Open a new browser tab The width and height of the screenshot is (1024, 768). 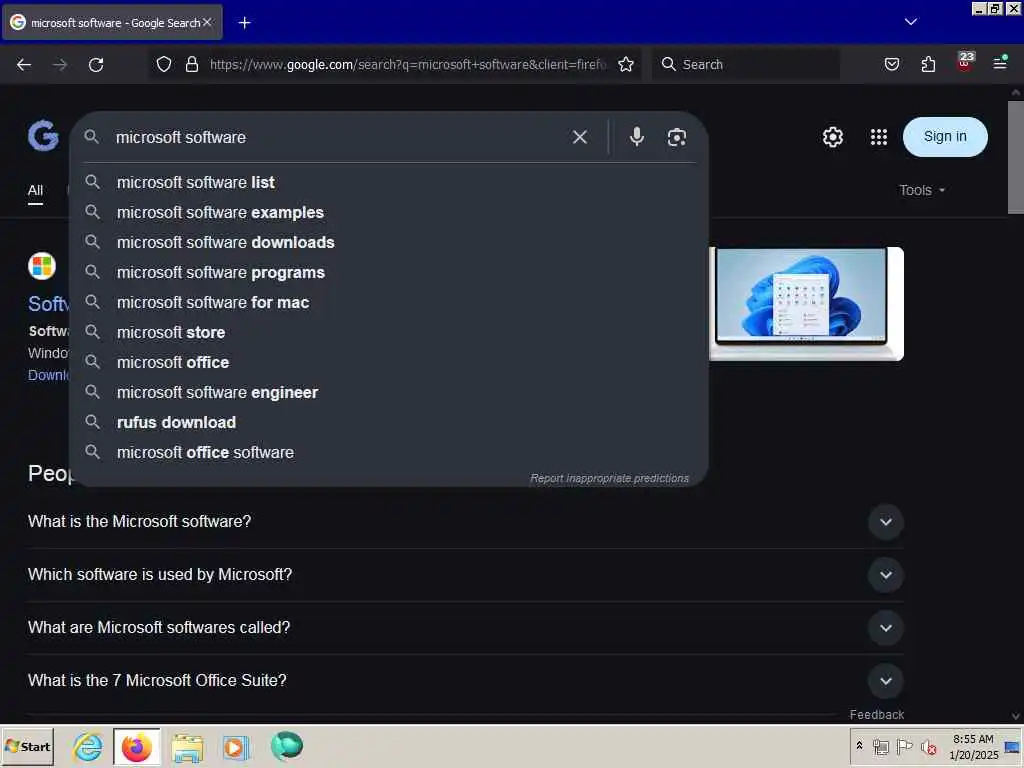(244, 23)
